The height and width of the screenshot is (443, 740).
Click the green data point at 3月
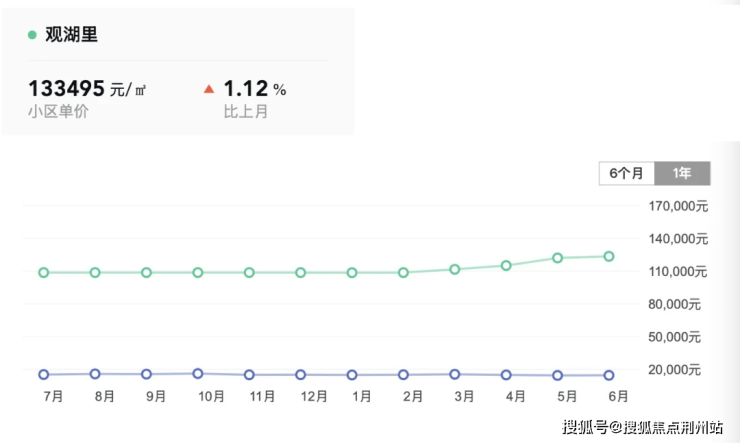[x=455, y=269]
